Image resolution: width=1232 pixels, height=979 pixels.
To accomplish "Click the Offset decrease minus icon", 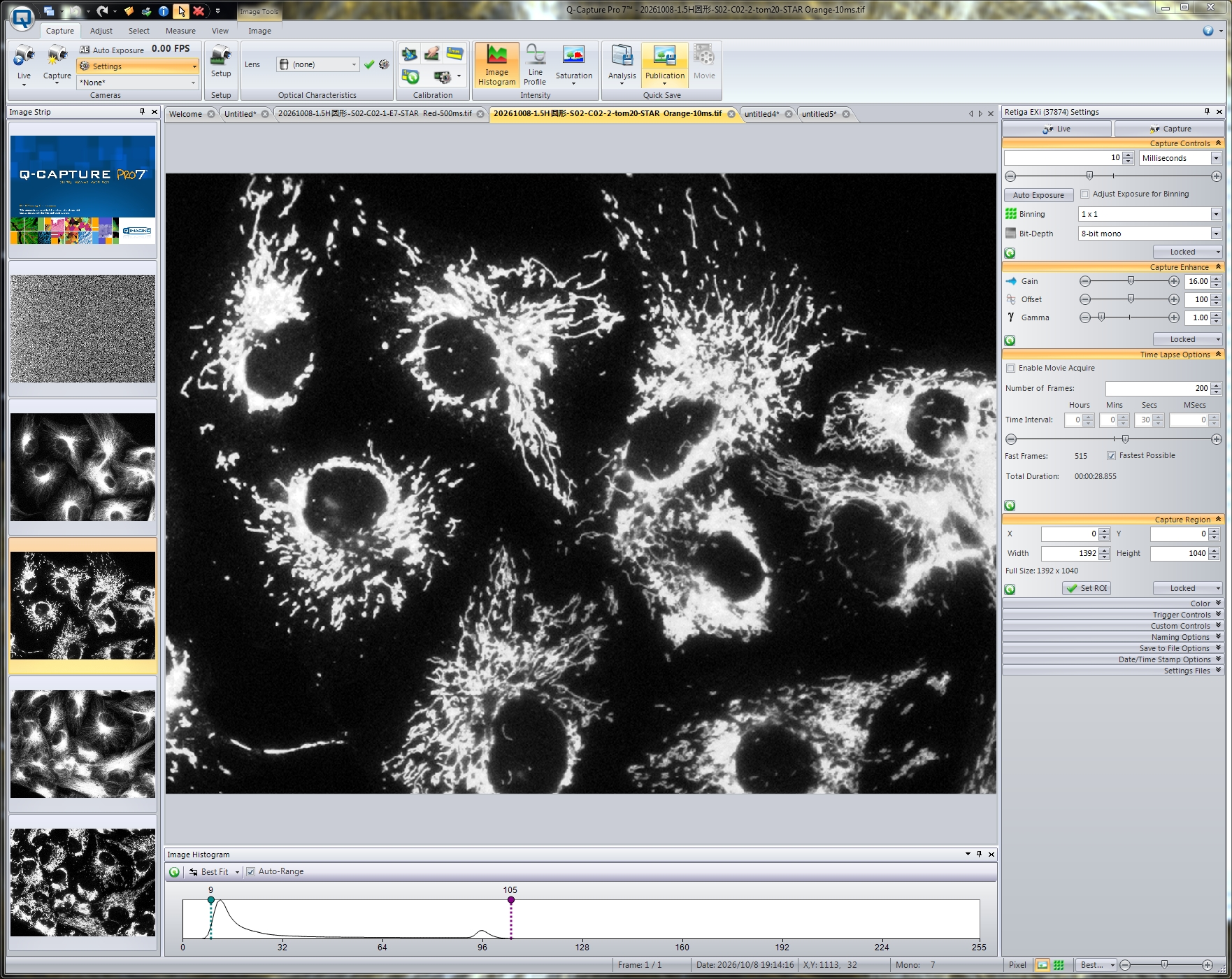I will coord(1085,299).
